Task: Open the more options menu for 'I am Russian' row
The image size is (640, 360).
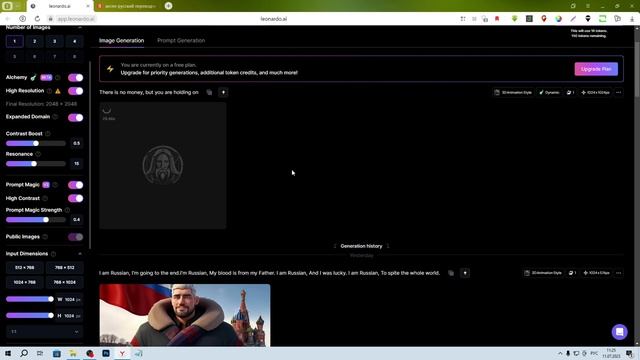Action: click(x=618, y=273)
